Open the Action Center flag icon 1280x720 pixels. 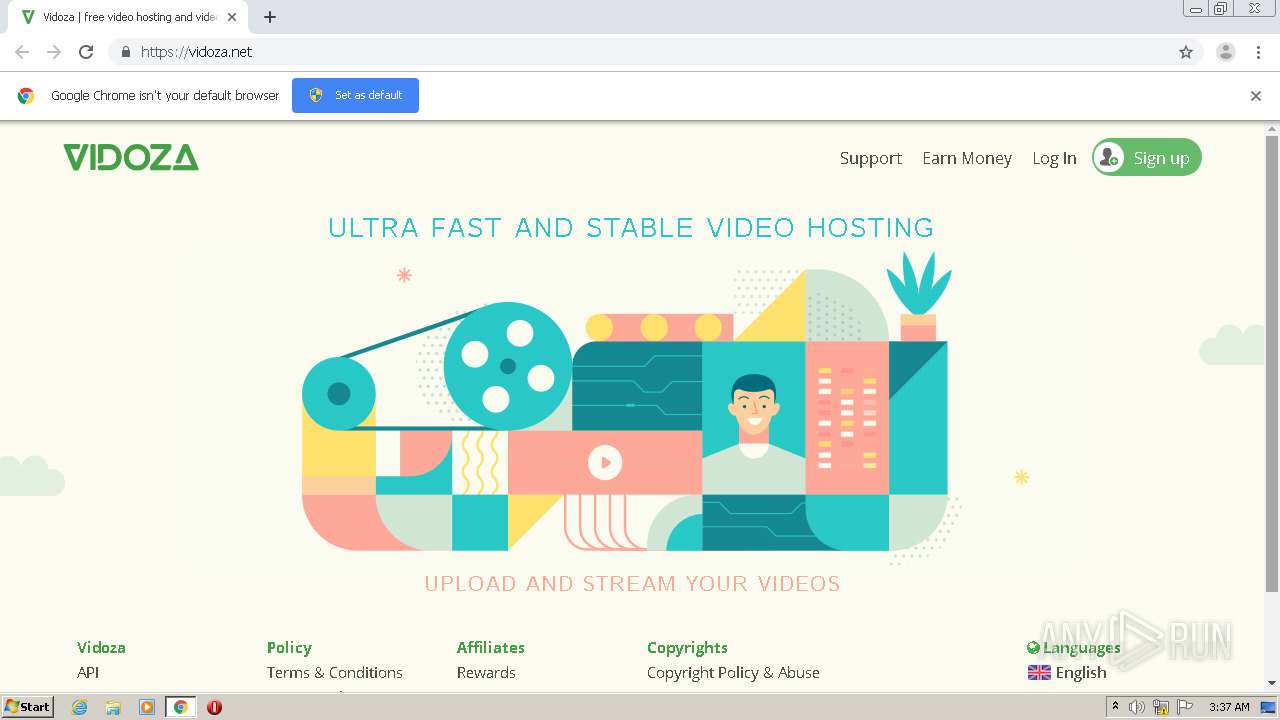coord(1185,707)
